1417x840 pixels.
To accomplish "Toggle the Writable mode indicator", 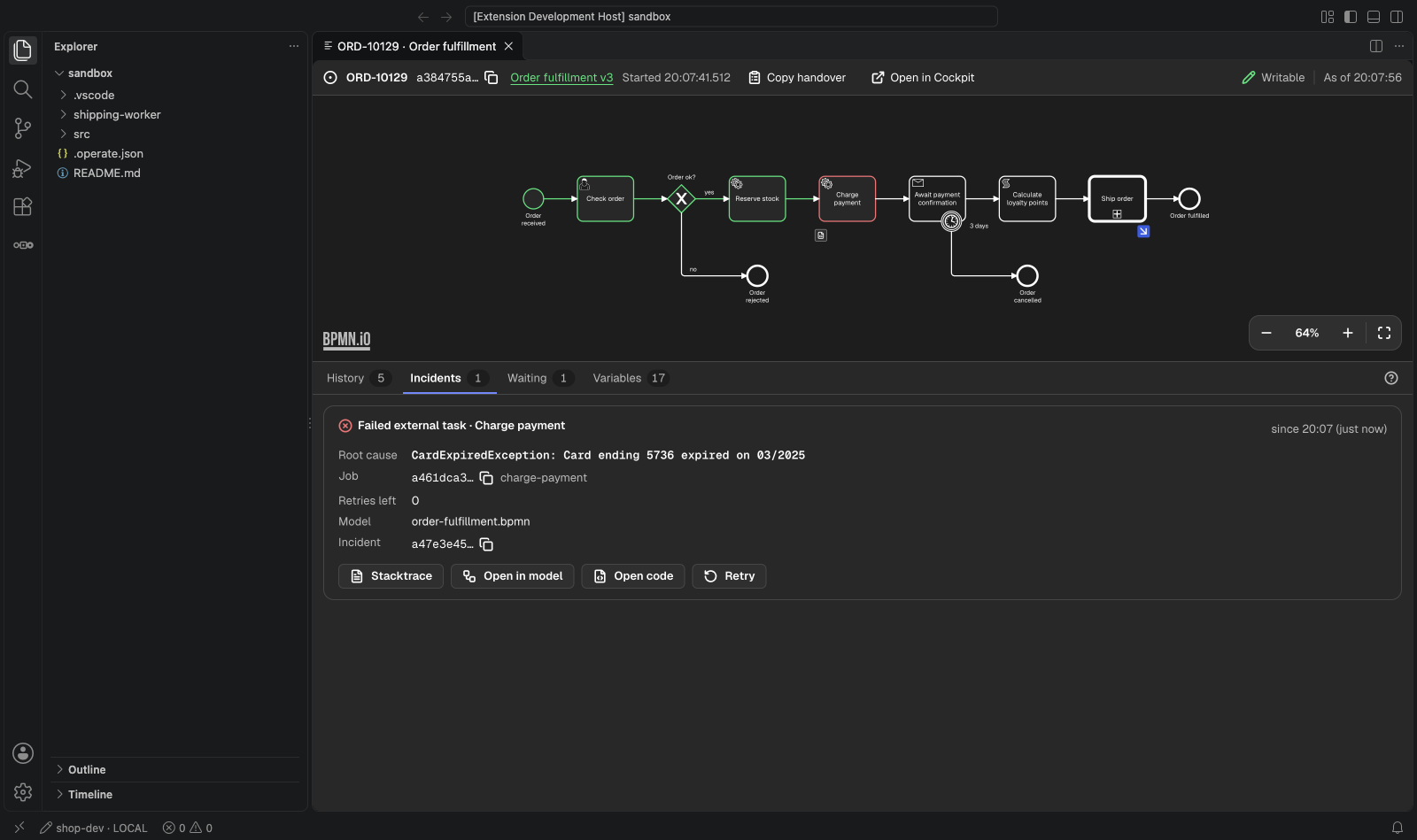I will pos(1273,78).
